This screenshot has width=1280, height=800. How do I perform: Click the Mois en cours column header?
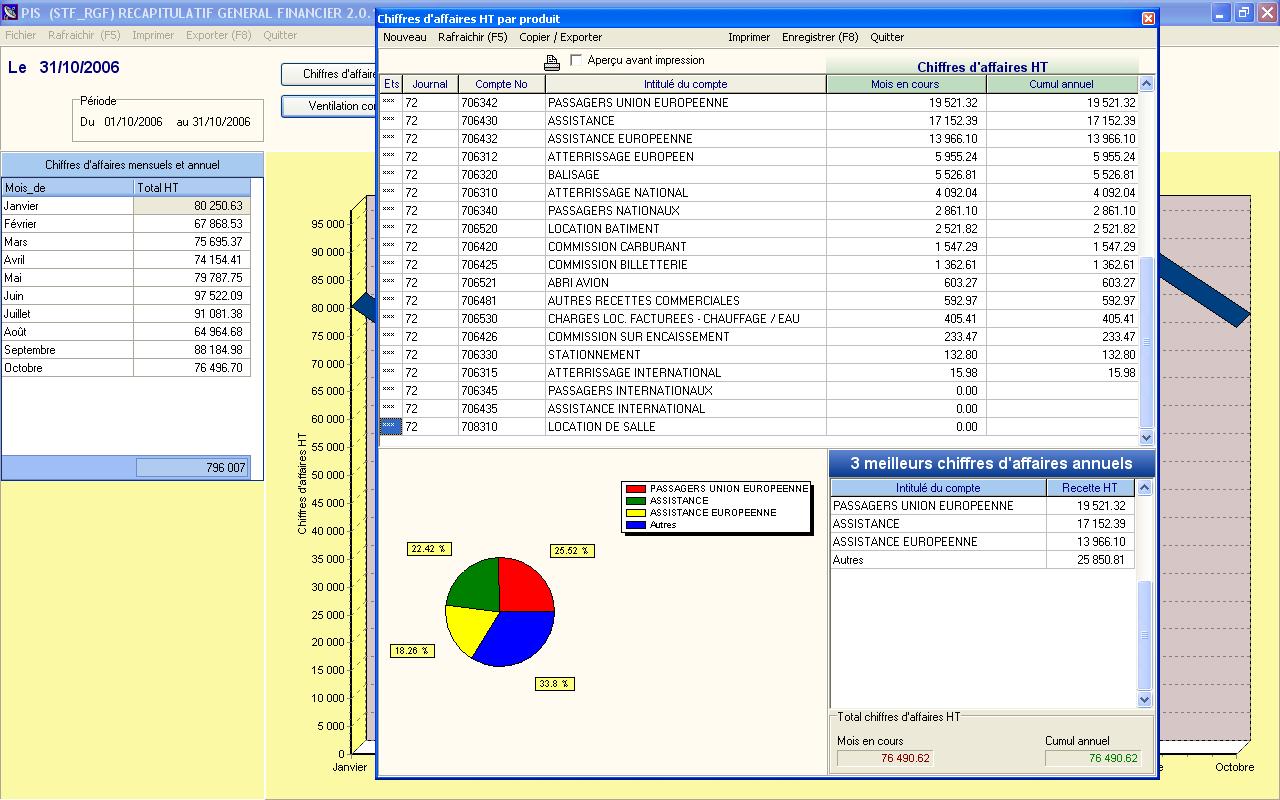click(904, 85)
